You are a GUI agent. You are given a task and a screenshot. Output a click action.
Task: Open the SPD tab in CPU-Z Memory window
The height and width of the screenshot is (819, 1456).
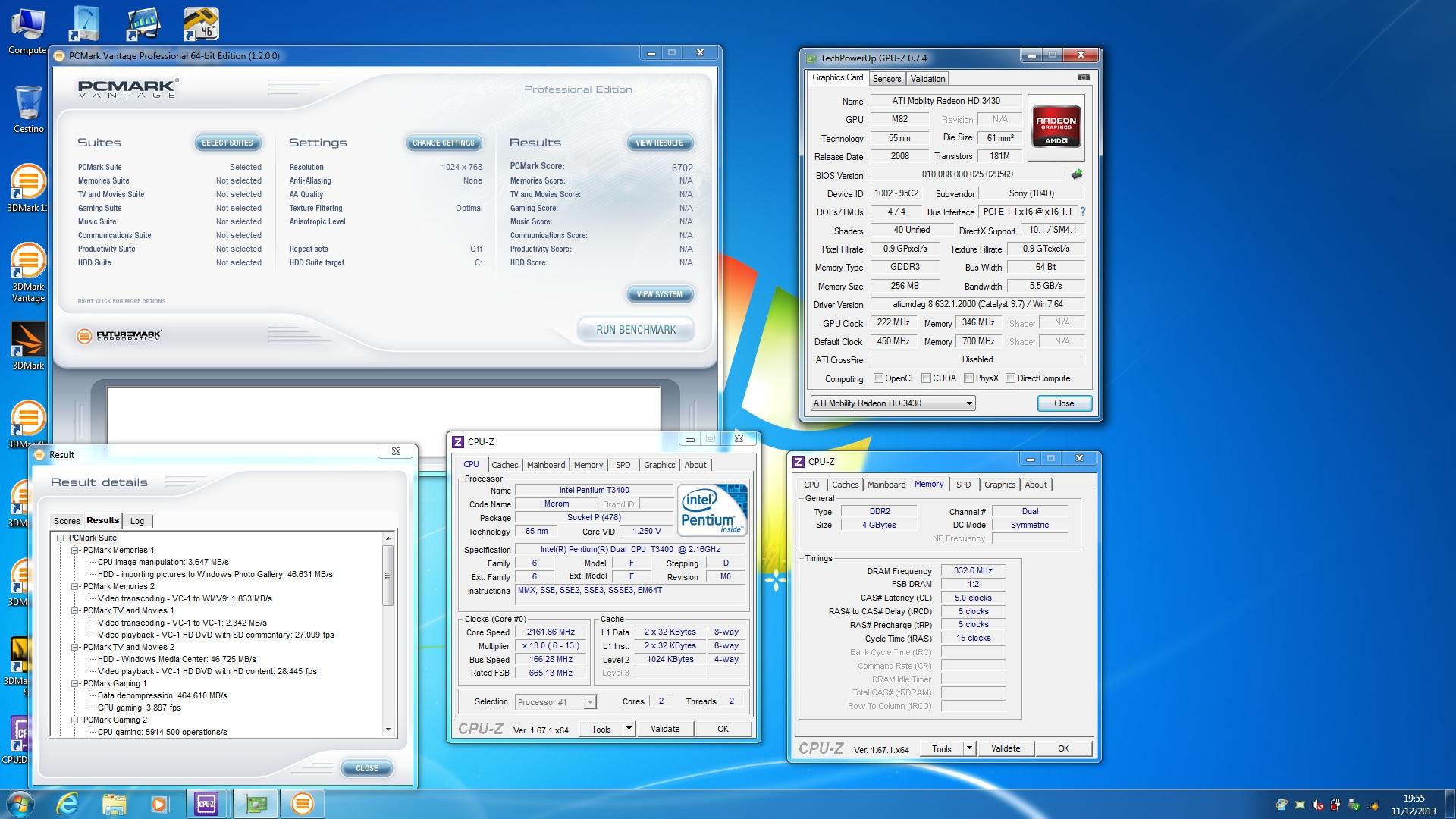(x=963, y=485)
